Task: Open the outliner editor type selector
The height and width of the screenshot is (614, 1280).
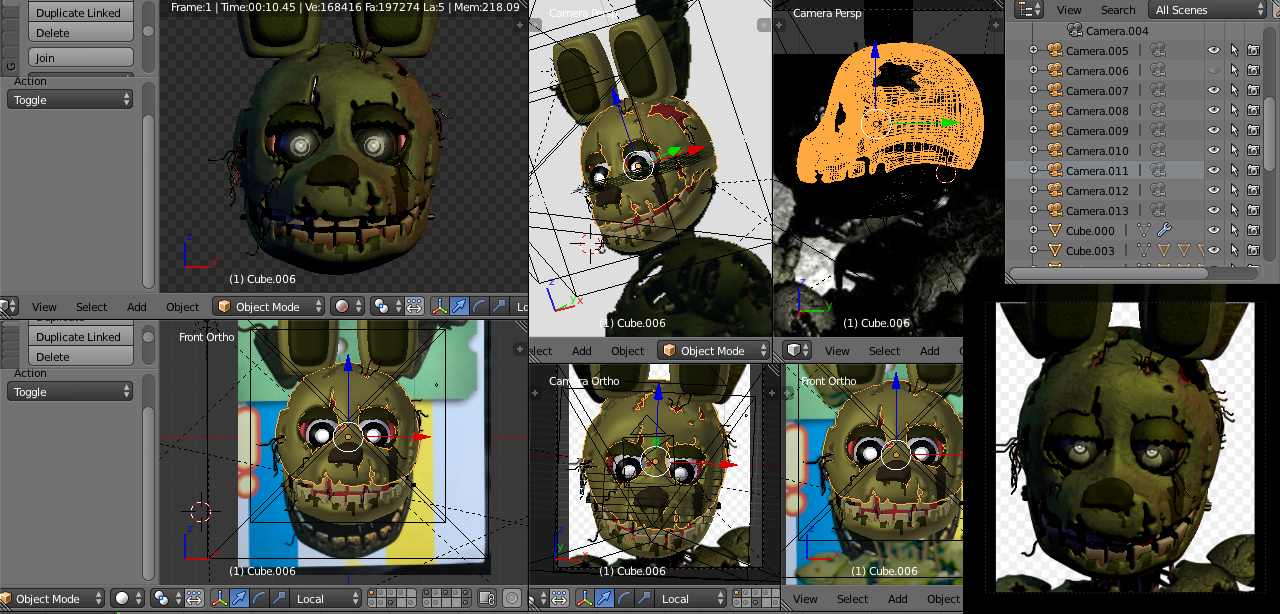Action: (1029, 9)
